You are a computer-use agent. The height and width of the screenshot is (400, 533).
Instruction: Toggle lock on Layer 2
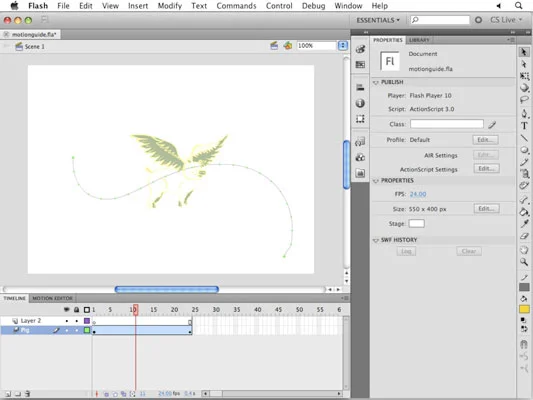coord(76,321)
